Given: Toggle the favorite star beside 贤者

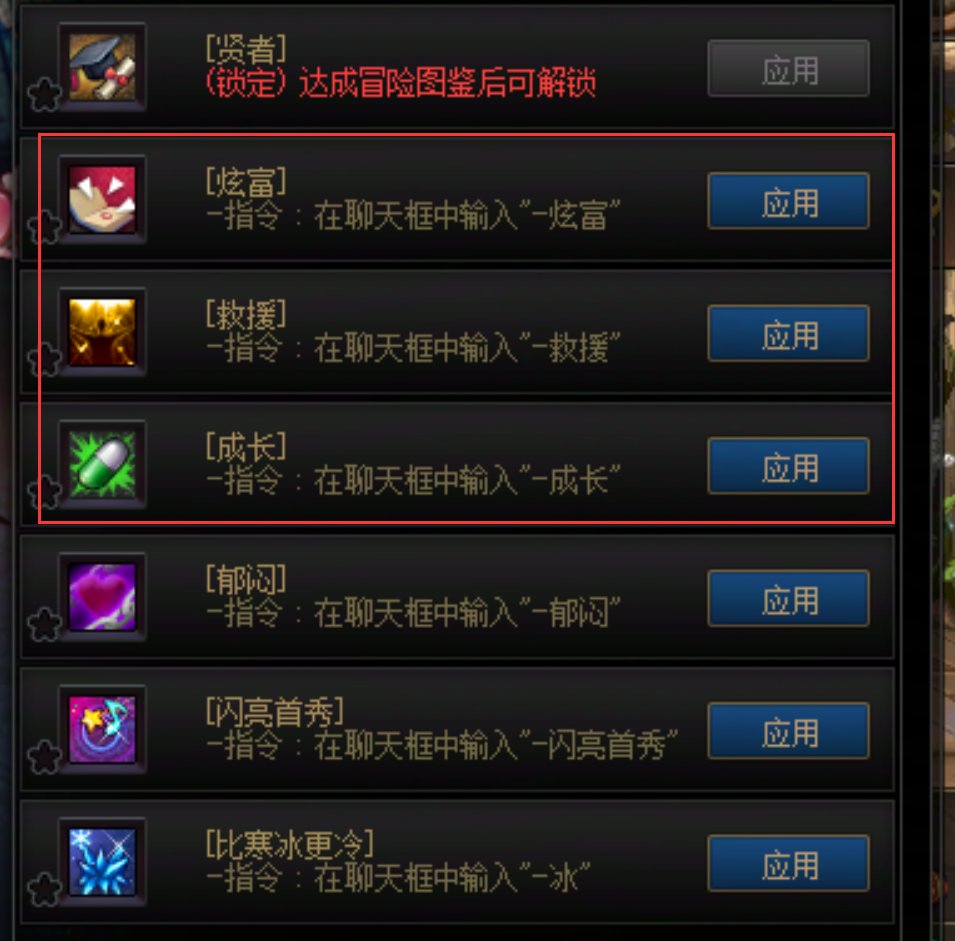Looking at the screenshot, I should 44,94.
